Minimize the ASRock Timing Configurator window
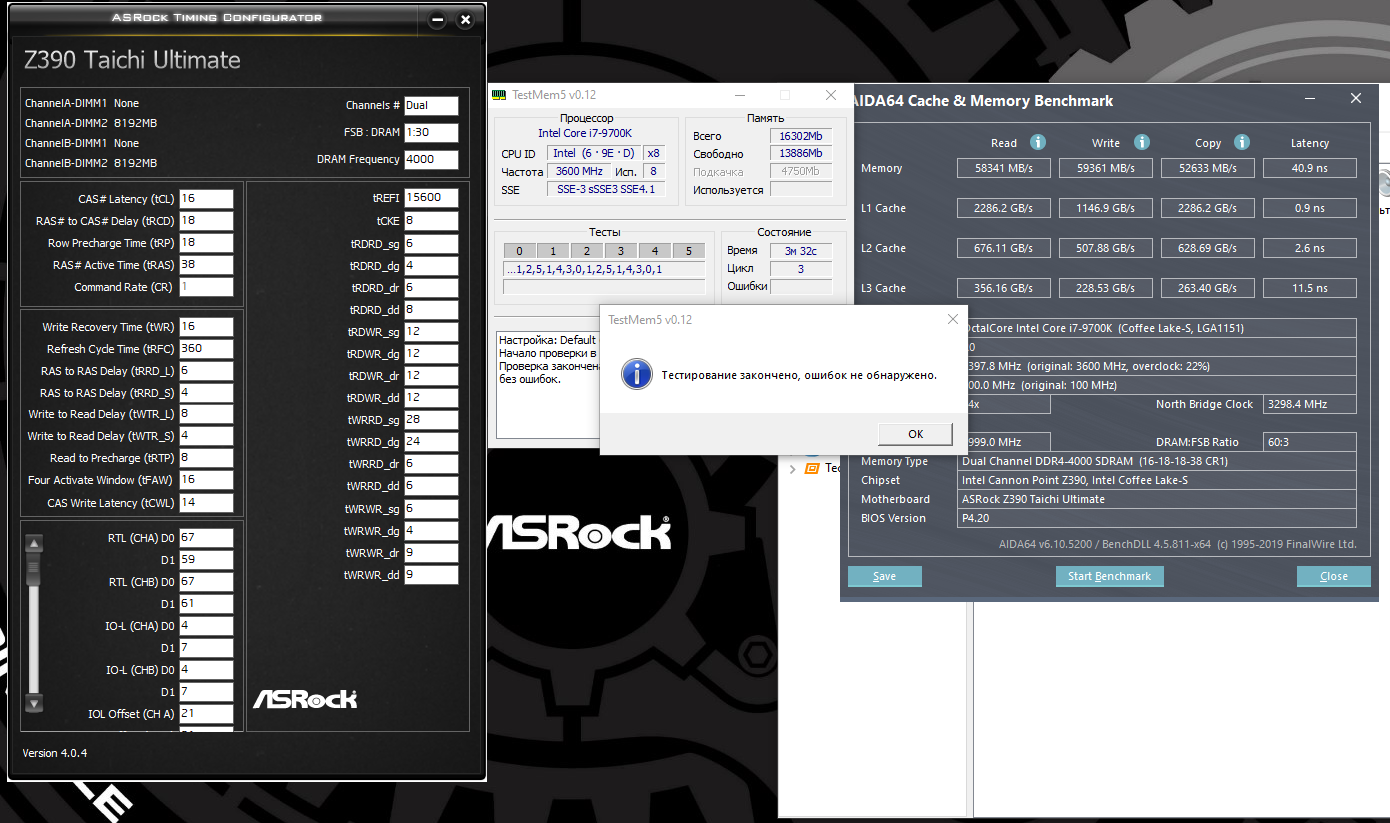Viewport: 1390px width, 823px height. point(437,19)
